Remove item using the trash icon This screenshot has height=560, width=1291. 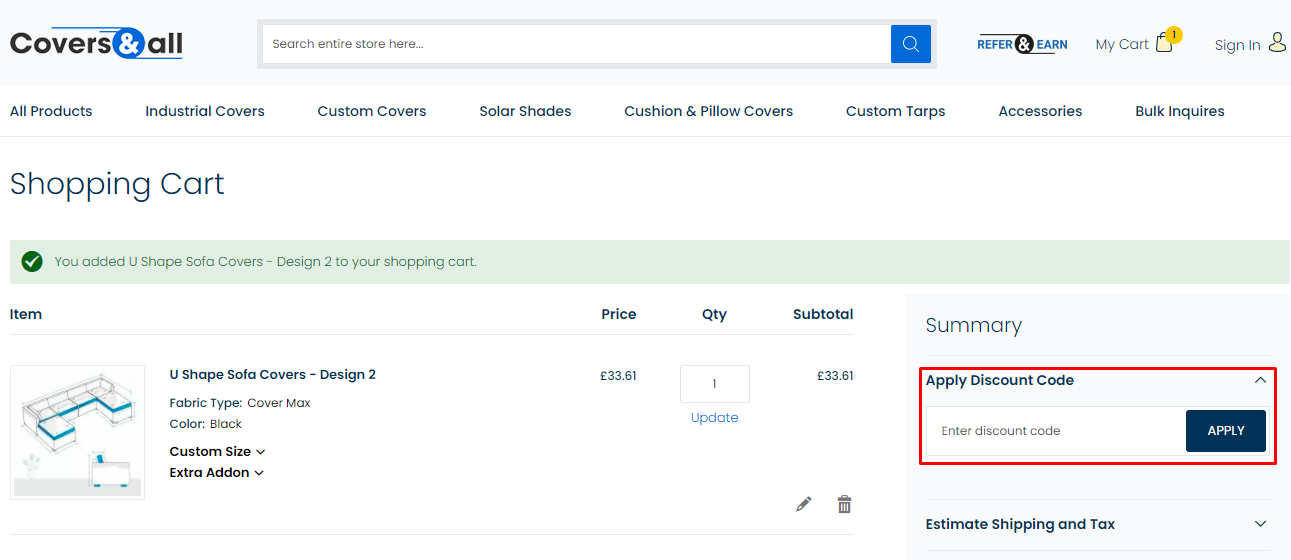[x=844, y=504]
